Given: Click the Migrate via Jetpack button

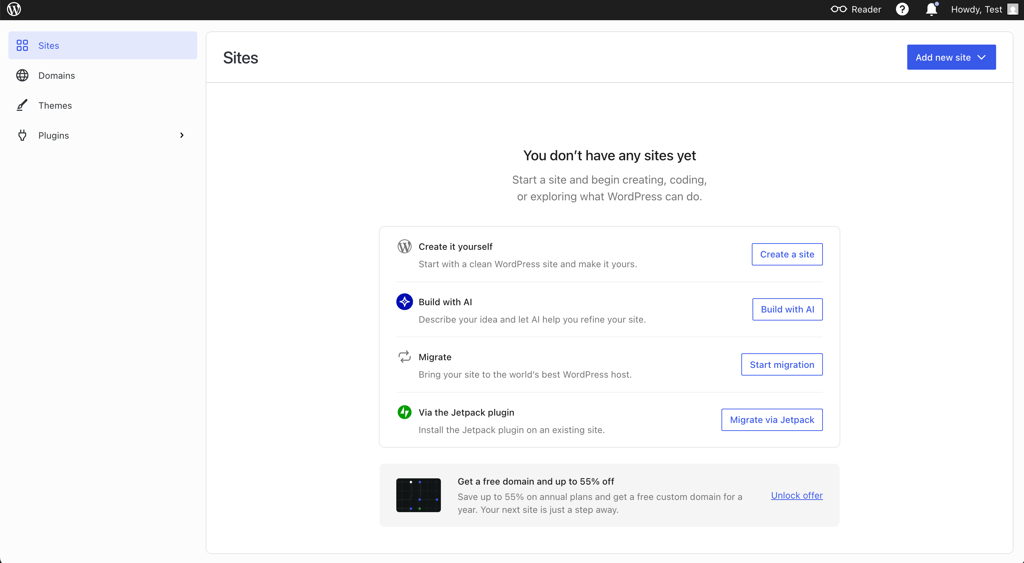Looking at the screenshot, I should [772, 420].
